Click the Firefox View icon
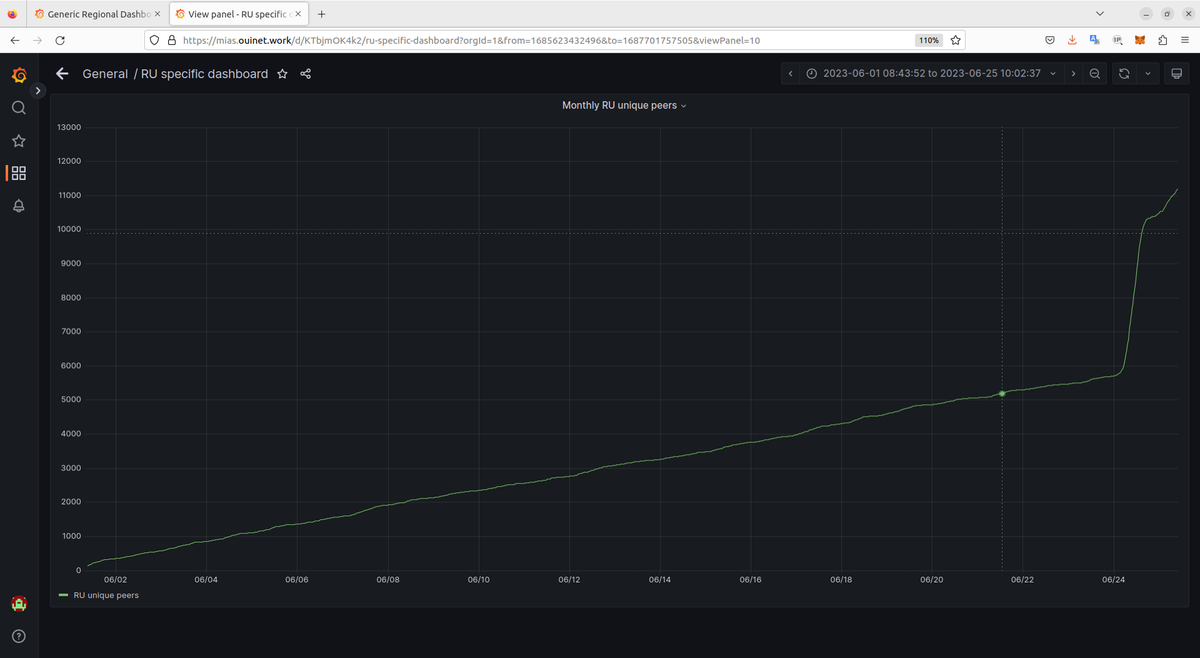 (x=11, y=14)
